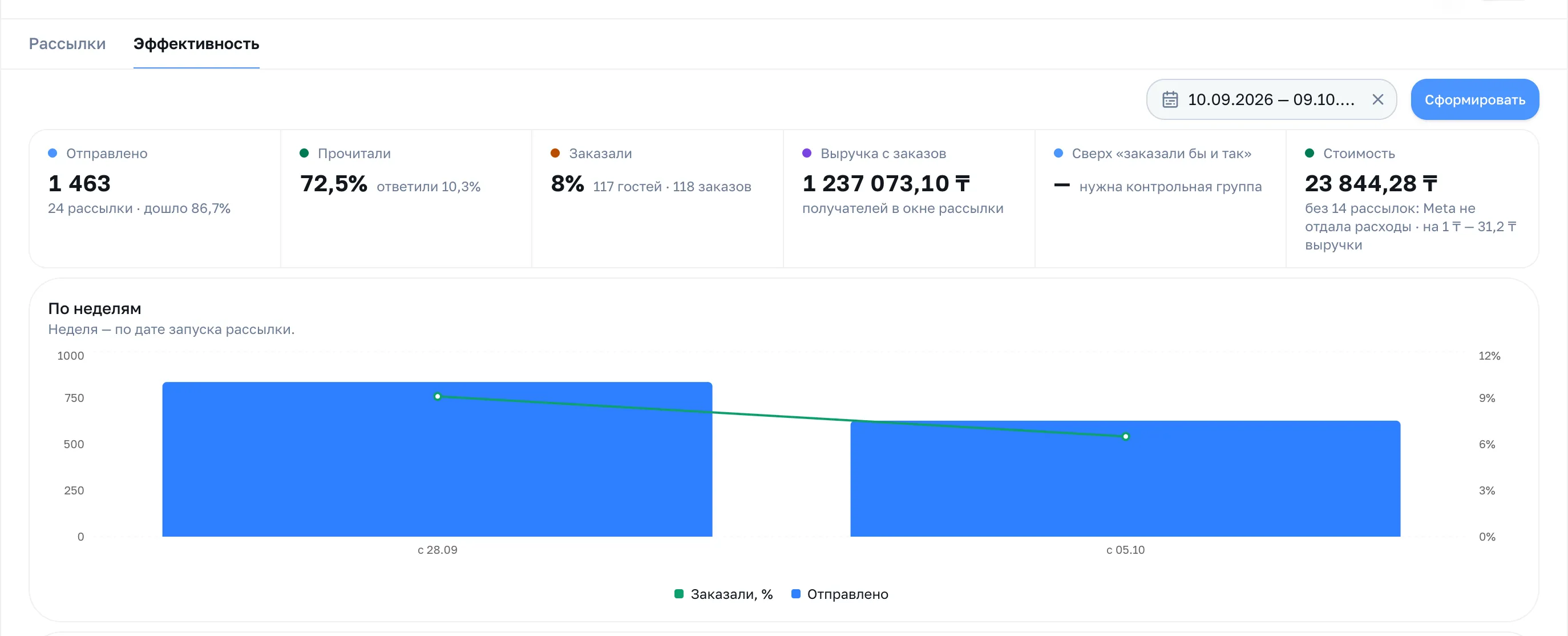1568x636 pixels.
Task: Click text '24 рассылки · дошло 86,7%'
Action: pyautogui.click(x=139, y=208)
